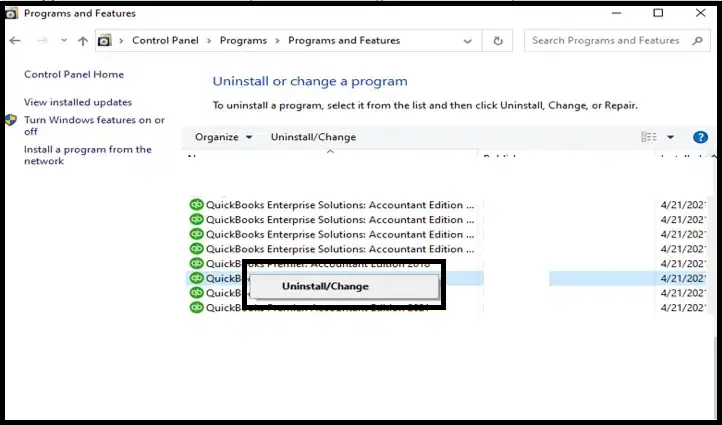The image size is (722, 425).
Task: Click the Windows features shield icon
Action: click(11, 120)
